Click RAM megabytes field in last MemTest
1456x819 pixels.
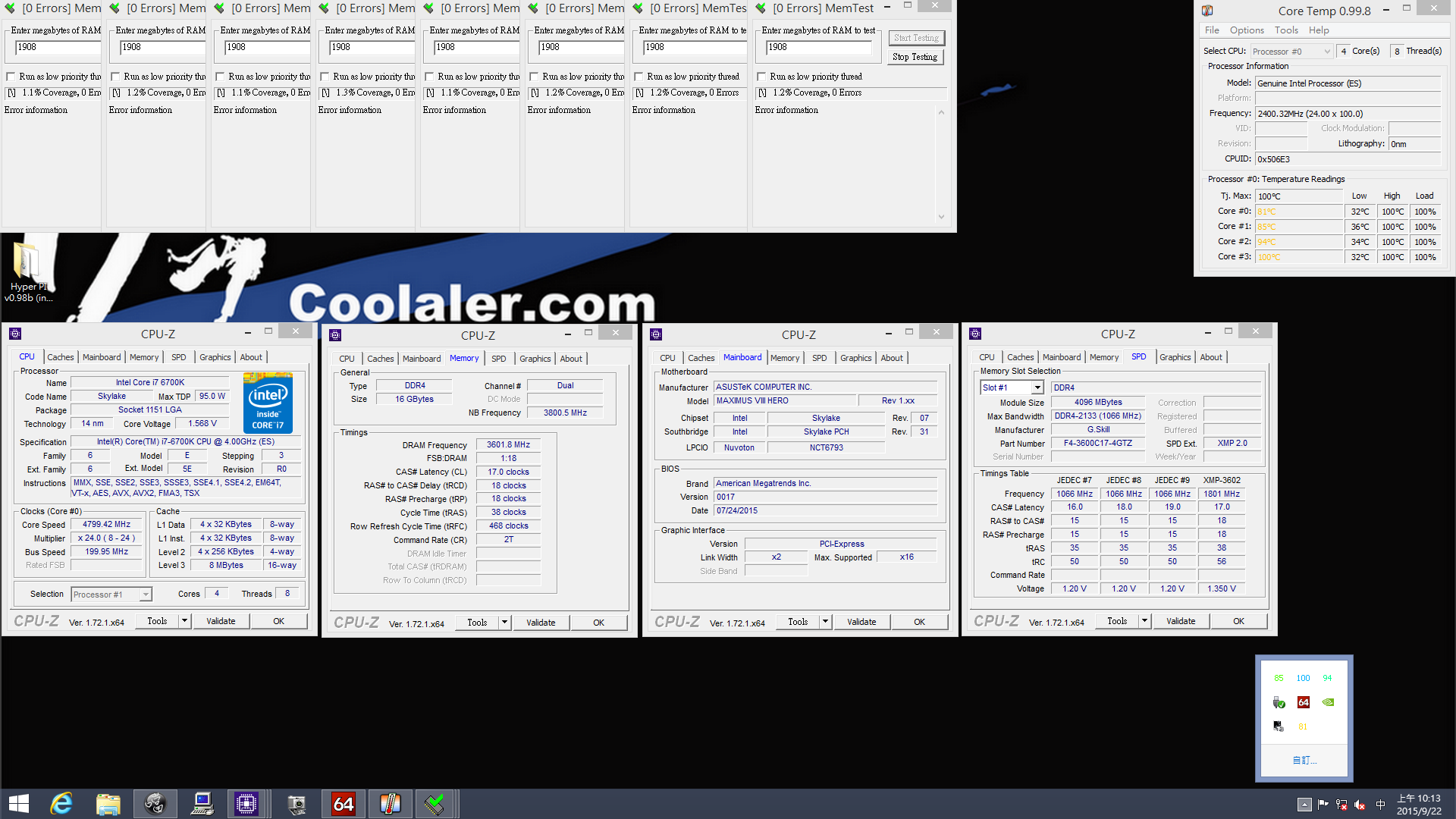[817, 47]
